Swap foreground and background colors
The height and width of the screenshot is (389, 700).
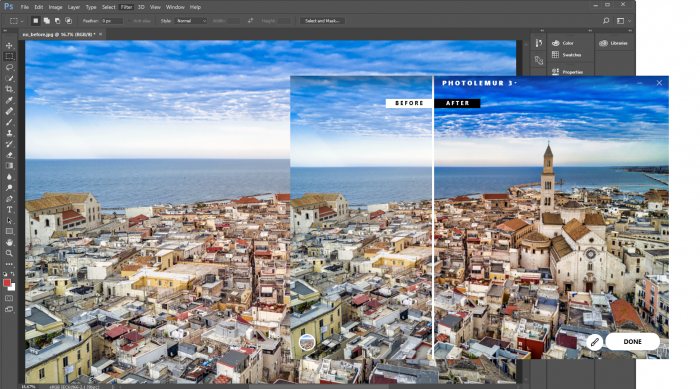click(x=13, y=274)
